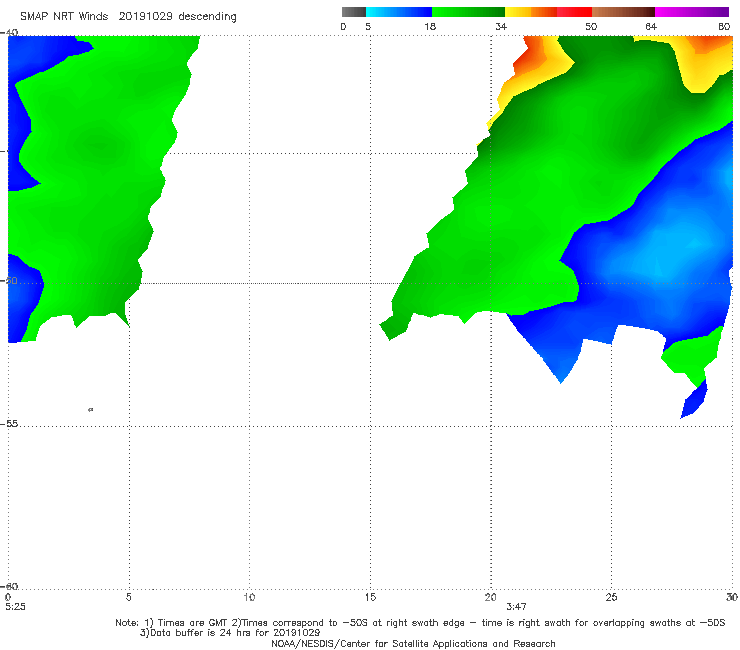Click the color bar label '64'
740x650 pixels.
pyautogui.click(x=651, y=27)
